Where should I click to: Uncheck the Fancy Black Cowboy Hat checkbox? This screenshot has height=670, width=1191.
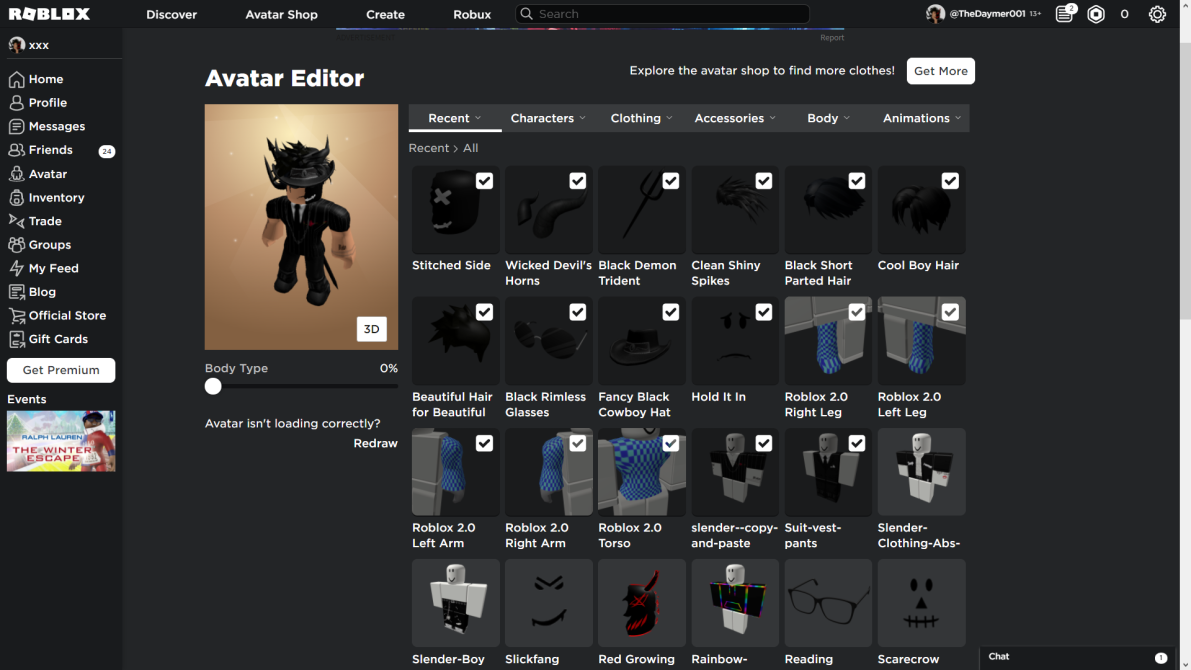671,312
